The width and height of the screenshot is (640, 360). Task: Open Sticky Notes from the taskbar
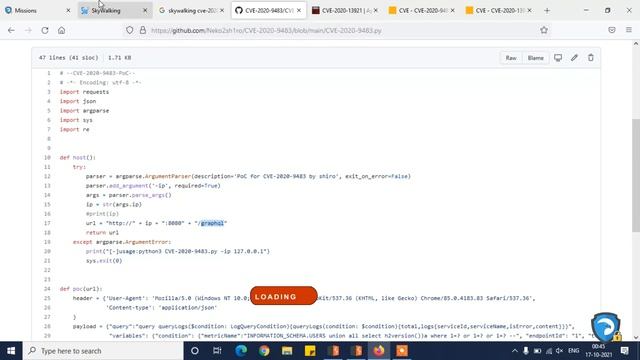click(310, 351)
